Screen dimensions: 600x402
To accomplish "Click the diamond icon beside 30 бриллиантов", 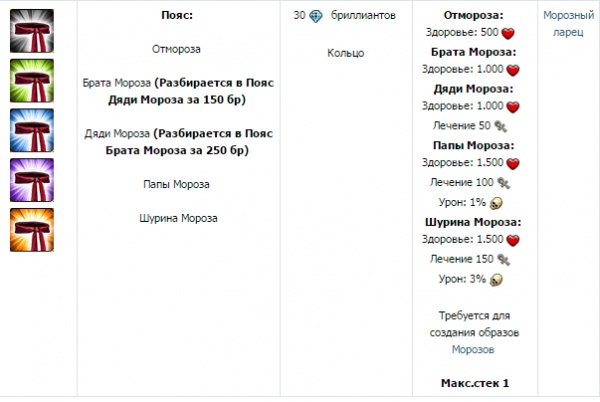I will pos(317,17).
